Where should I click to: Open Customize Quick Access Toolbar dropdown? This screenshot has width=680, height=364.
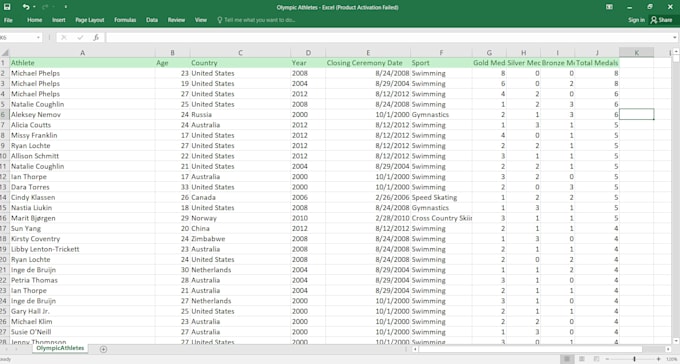[65, 7]
